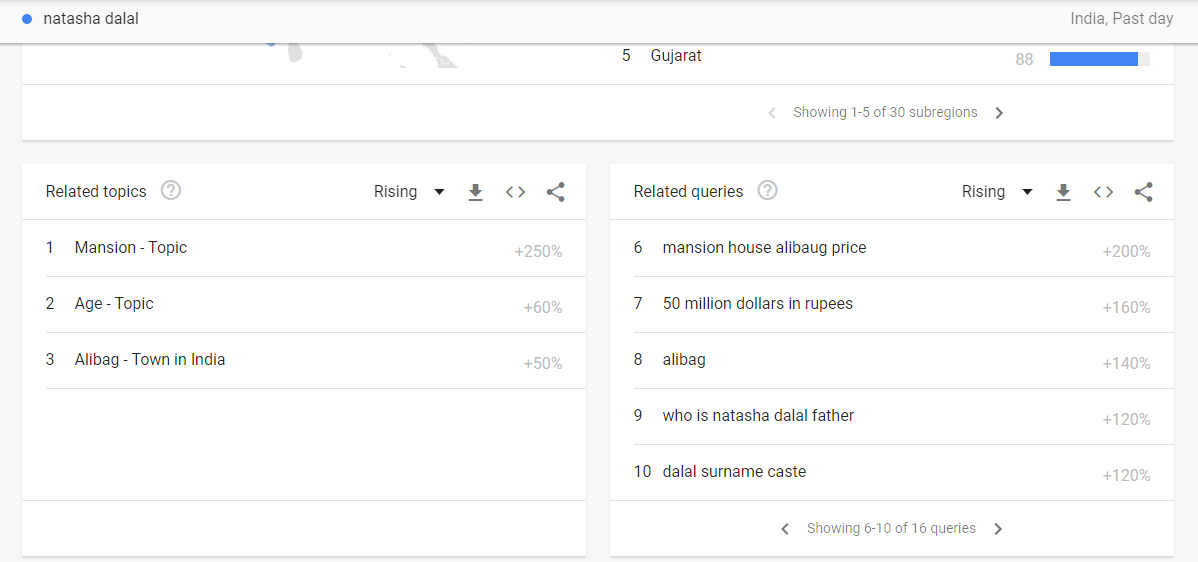Viewport: 1198px width, 562px height.
Task: Download the Related queries data
Action: pos(1064,192)
